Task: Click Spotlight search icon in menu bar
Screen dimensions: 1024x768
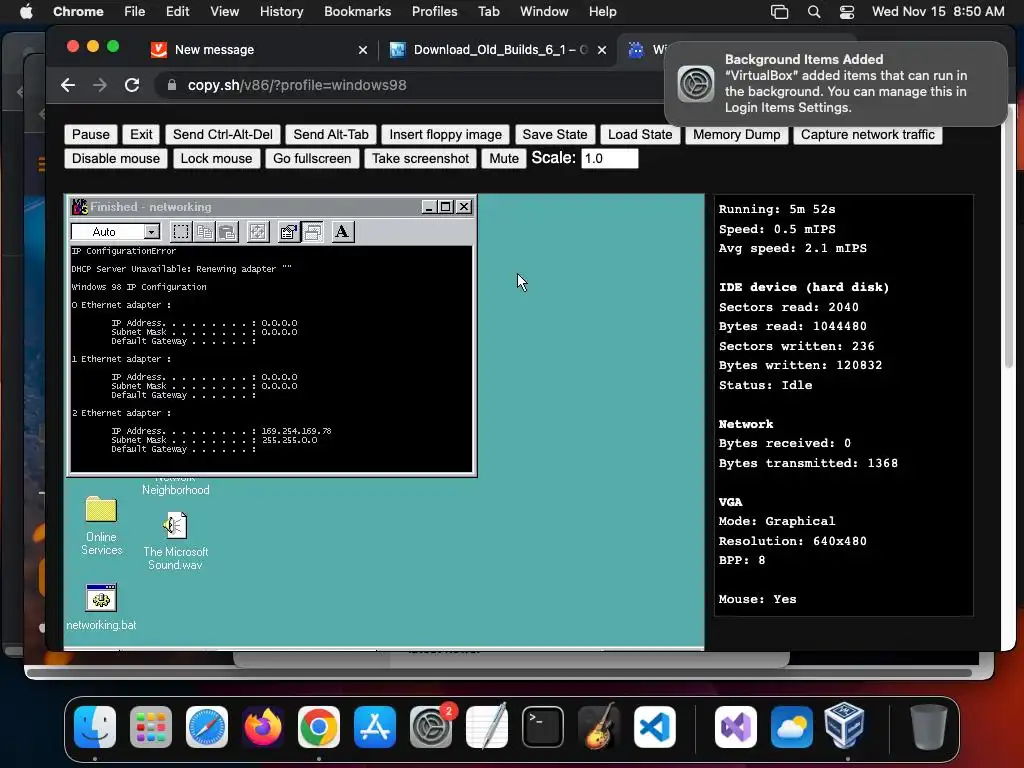Action: tap(814, 12)
